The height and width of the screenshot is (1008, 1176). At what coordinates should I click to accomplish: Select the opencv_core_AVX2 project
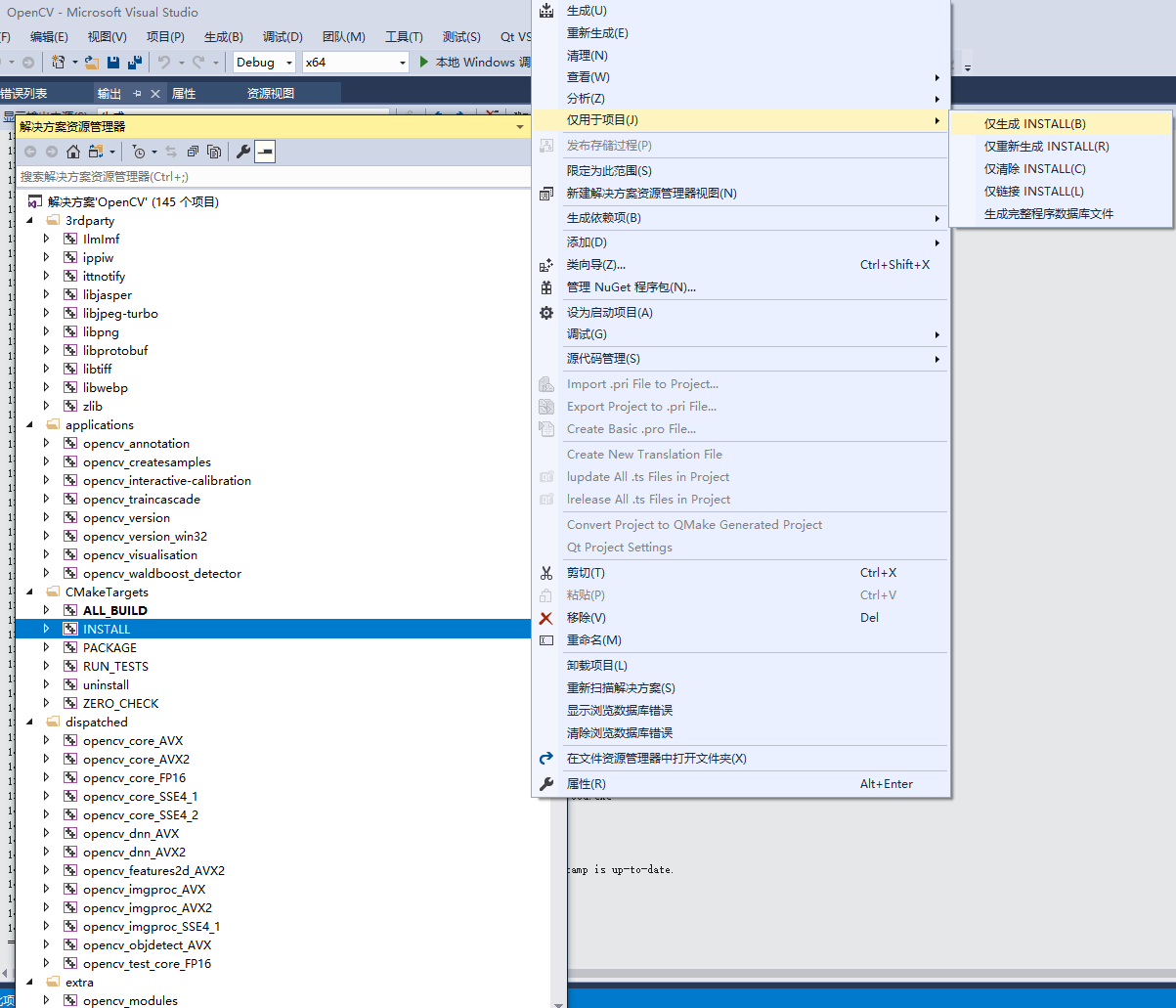[136, 760]
